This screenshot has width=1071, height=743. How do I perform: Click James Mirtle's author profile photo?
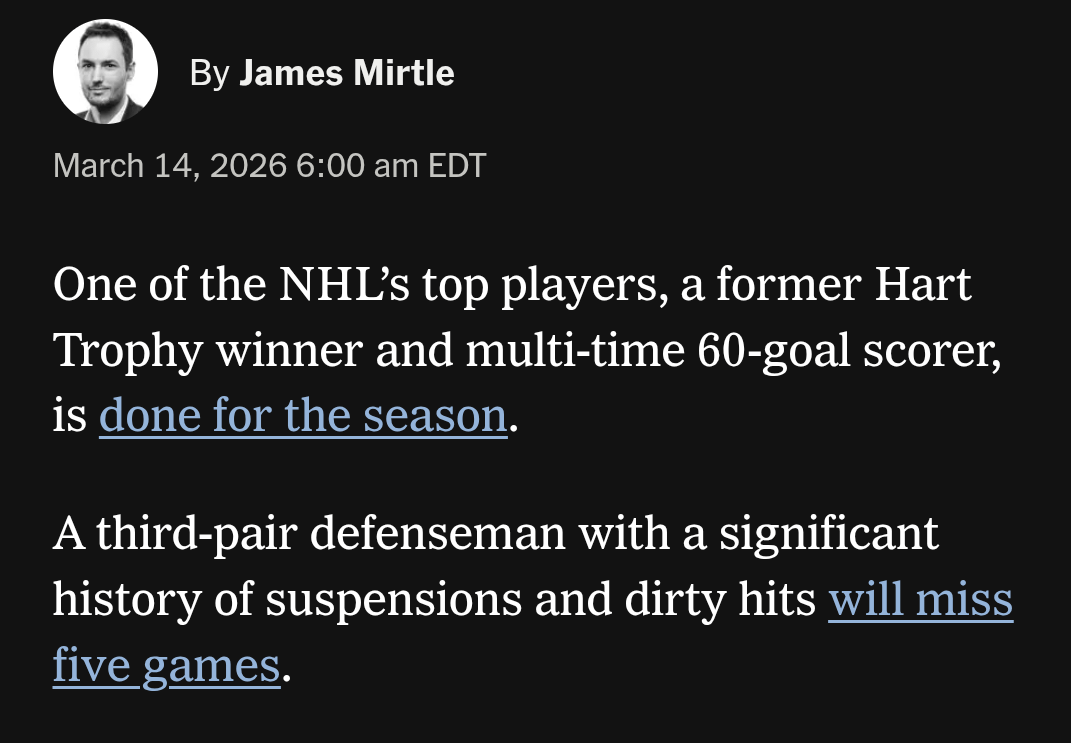pyautogui.click(x=105, y=72)
